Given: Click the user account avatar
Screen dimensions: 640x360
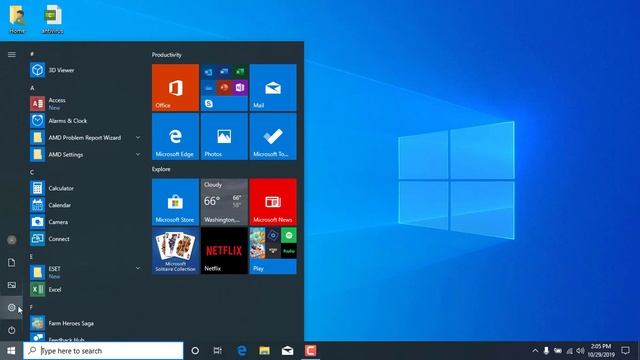Looking at the screenshot, I should (x=11, y=240).
